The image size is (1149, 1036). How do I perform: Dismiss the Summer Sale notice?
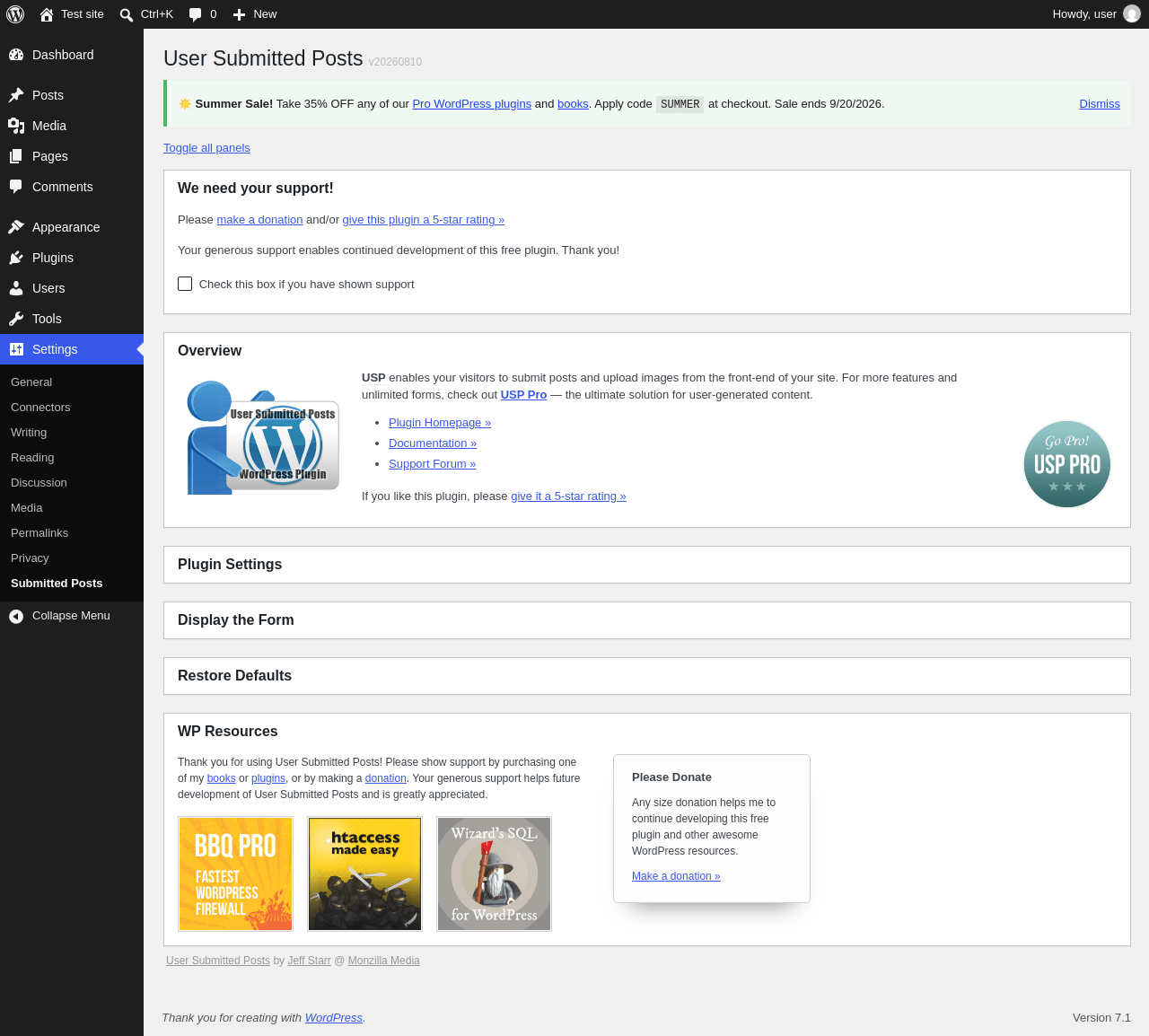tap(1100, 104)
